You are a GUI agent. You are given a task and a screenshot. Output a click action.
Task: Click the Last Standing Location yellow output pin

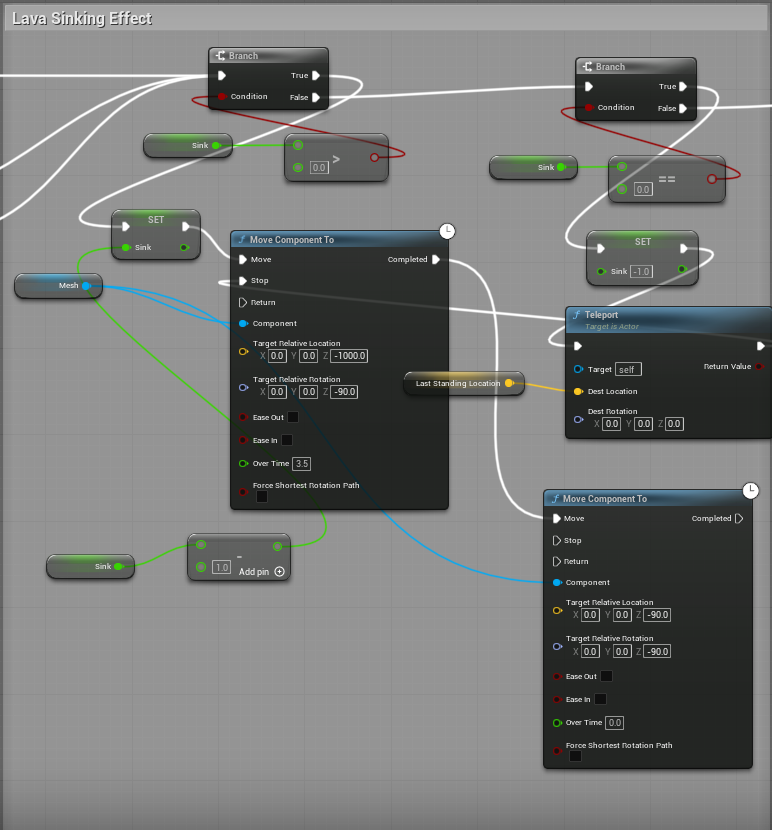pos(509,383)
